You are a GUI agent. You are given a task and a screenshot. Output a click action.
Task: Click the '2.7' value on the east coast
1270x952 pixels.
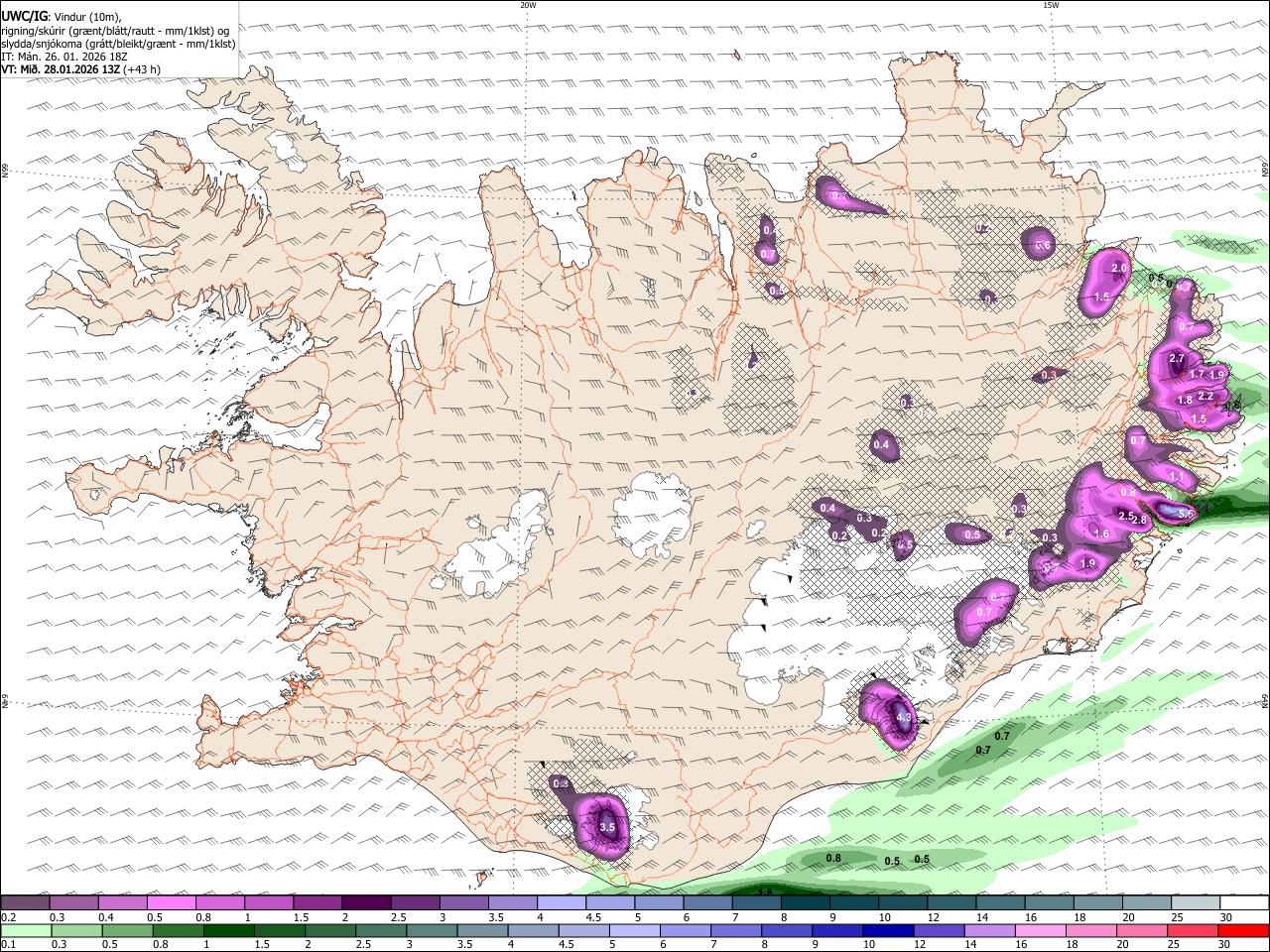pos(1178,358)
